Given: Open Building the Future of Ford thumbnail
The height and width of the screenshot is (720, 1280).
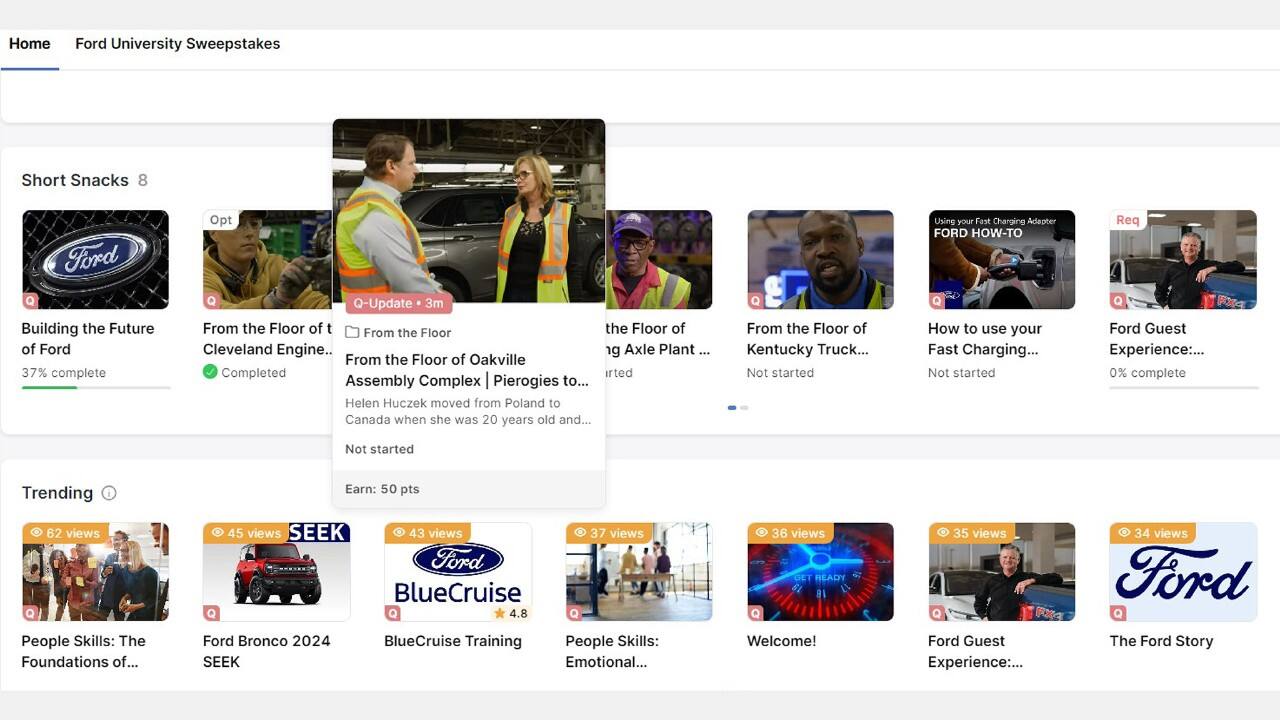Looking at the screenshot, I should pyautogui.click(x=96, y=260).
